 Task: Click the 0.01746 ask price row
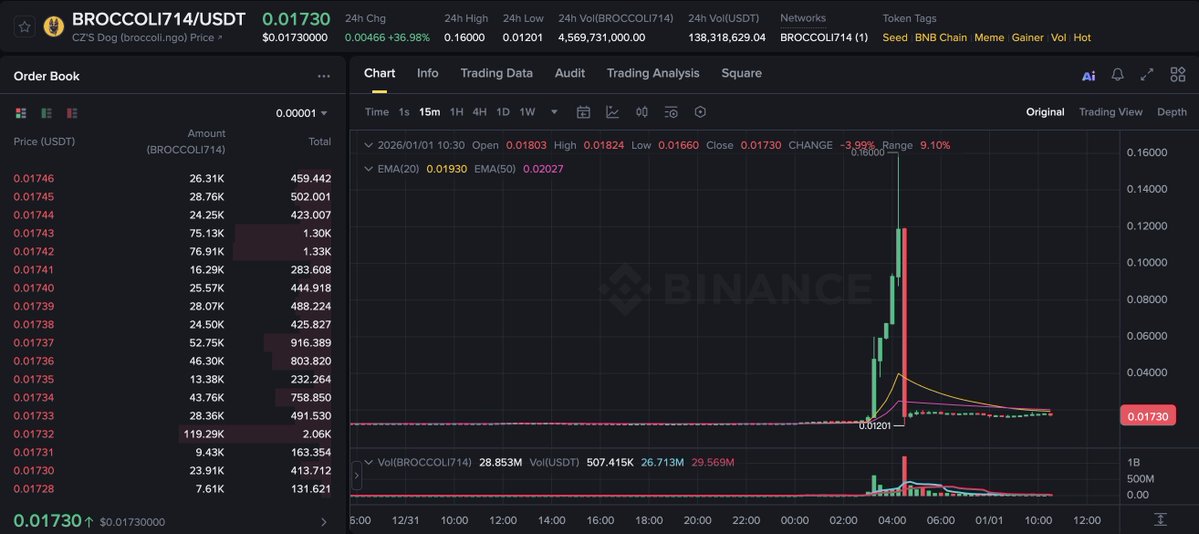pyautogui.click(x=34, y=178)
